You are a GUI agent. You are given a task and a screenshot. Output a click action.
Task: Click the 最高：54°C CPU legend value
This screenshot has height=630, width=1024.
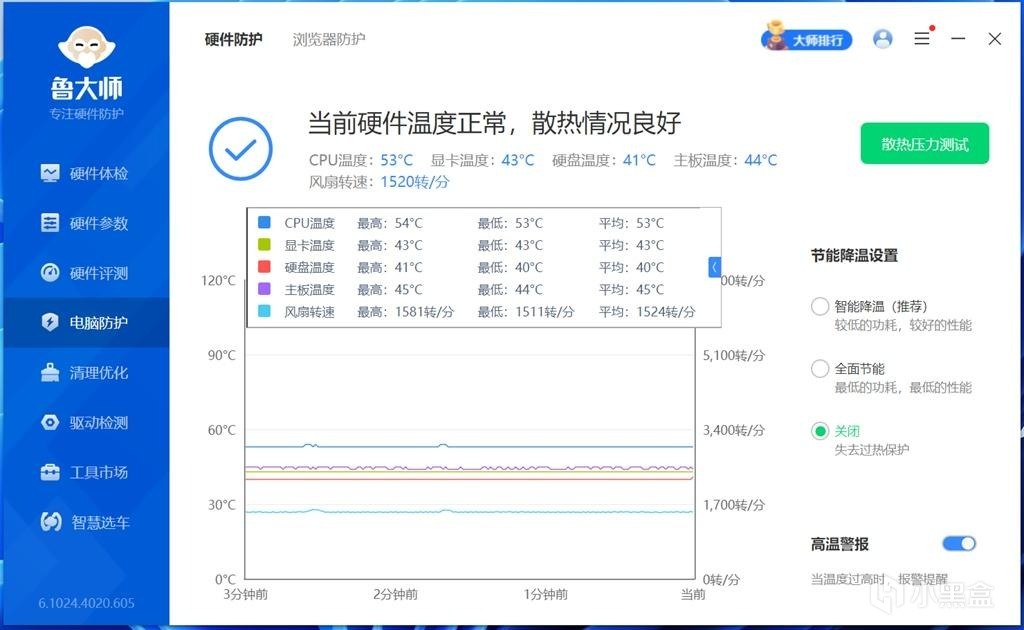pyautogui.click(x=390, y=223)
